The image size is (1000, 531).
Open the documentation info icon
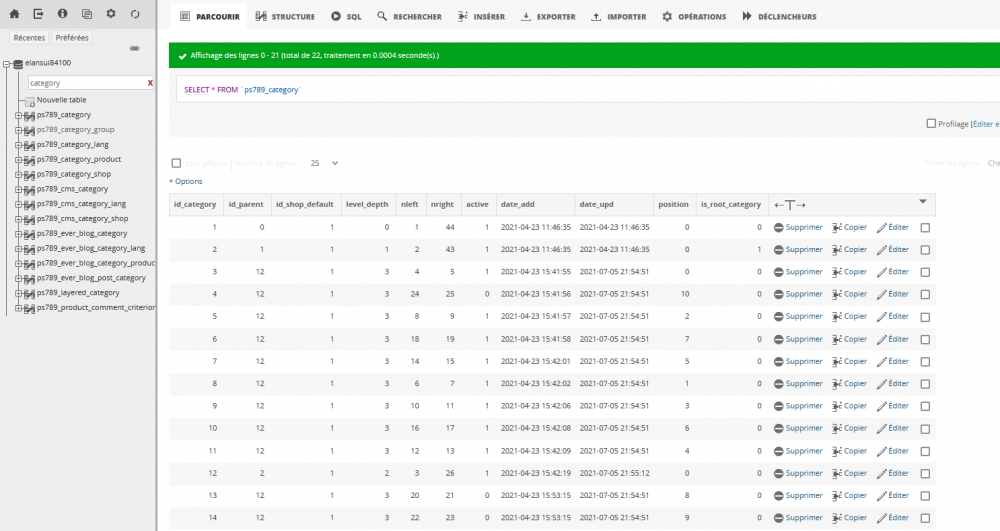(62, 14)
